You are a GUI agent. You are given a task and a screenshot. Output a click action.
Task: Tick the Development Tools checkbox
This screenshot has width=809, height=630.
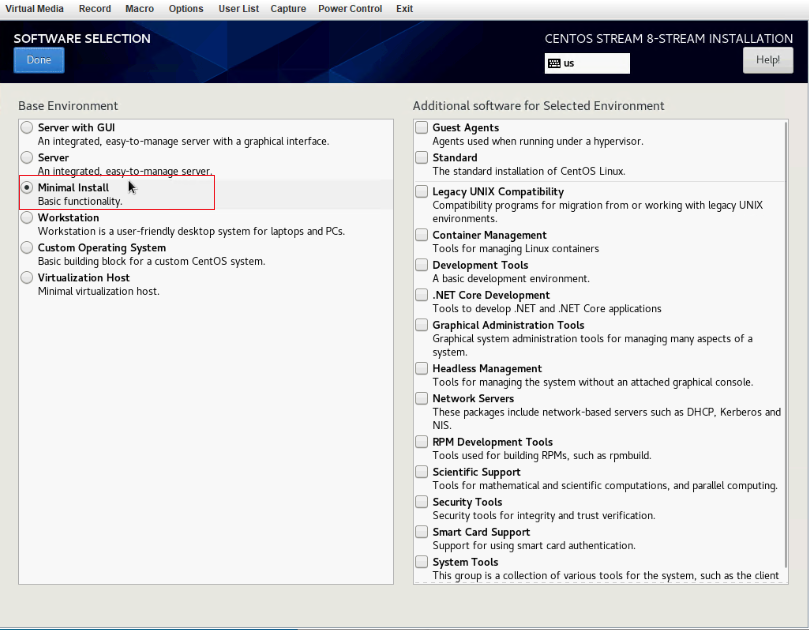[422, 264]
